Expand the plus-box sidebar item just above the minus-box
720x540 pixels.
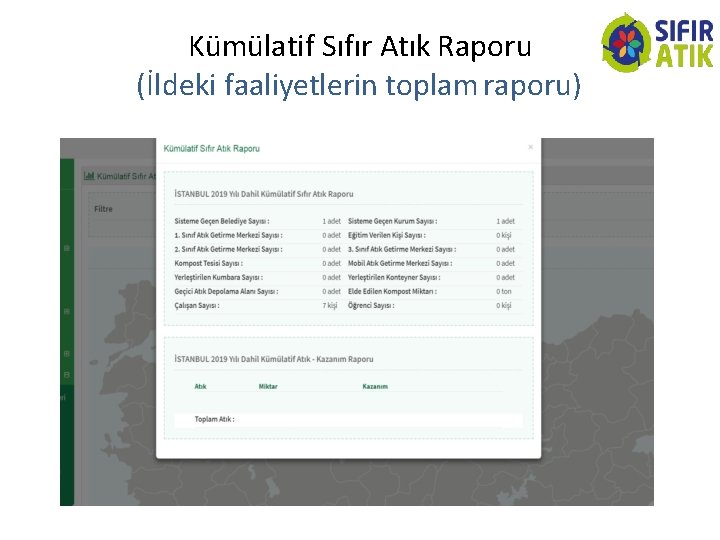point(67,354)
